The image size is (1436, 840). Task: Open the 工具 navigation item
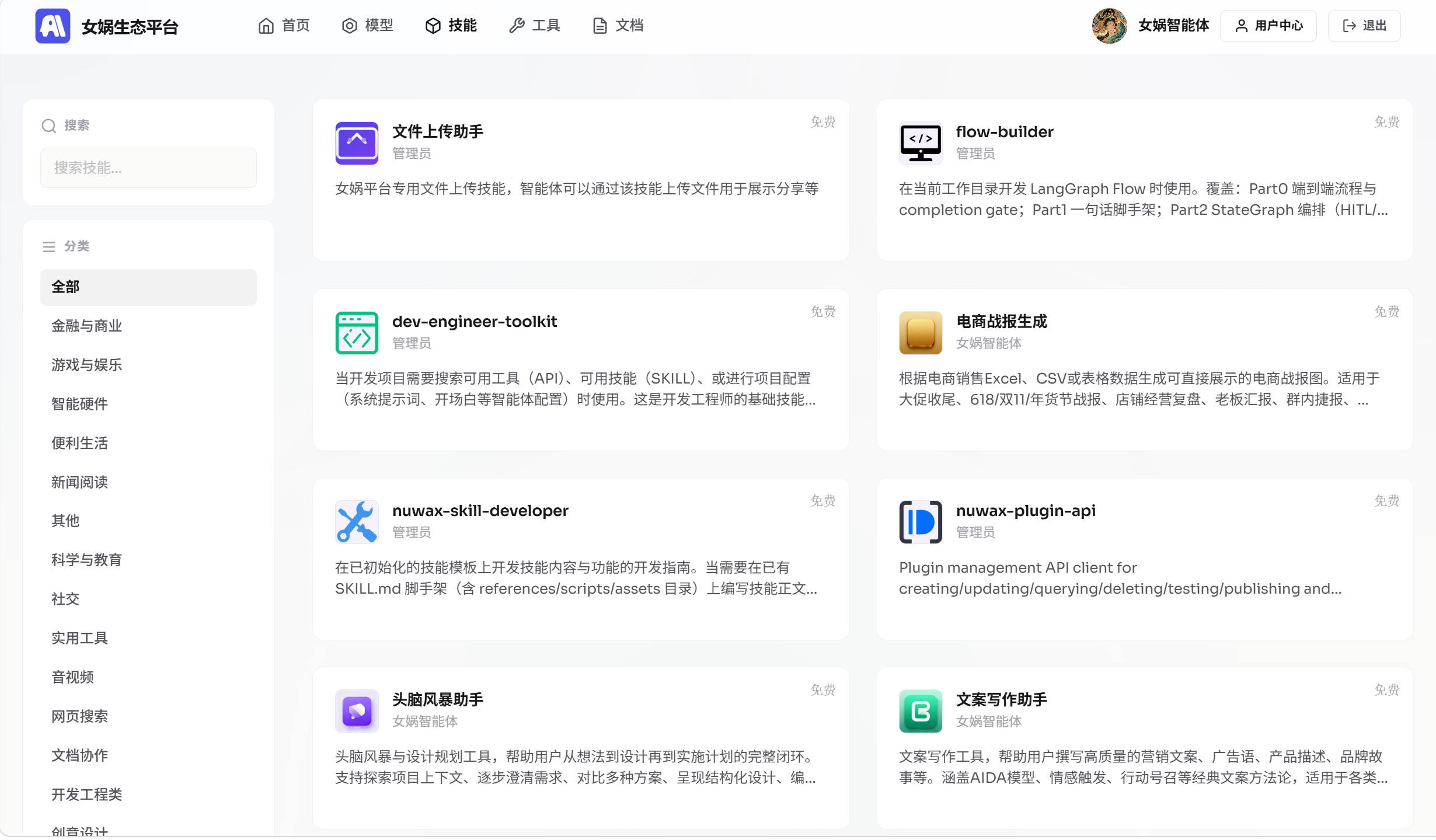(535, 26)
